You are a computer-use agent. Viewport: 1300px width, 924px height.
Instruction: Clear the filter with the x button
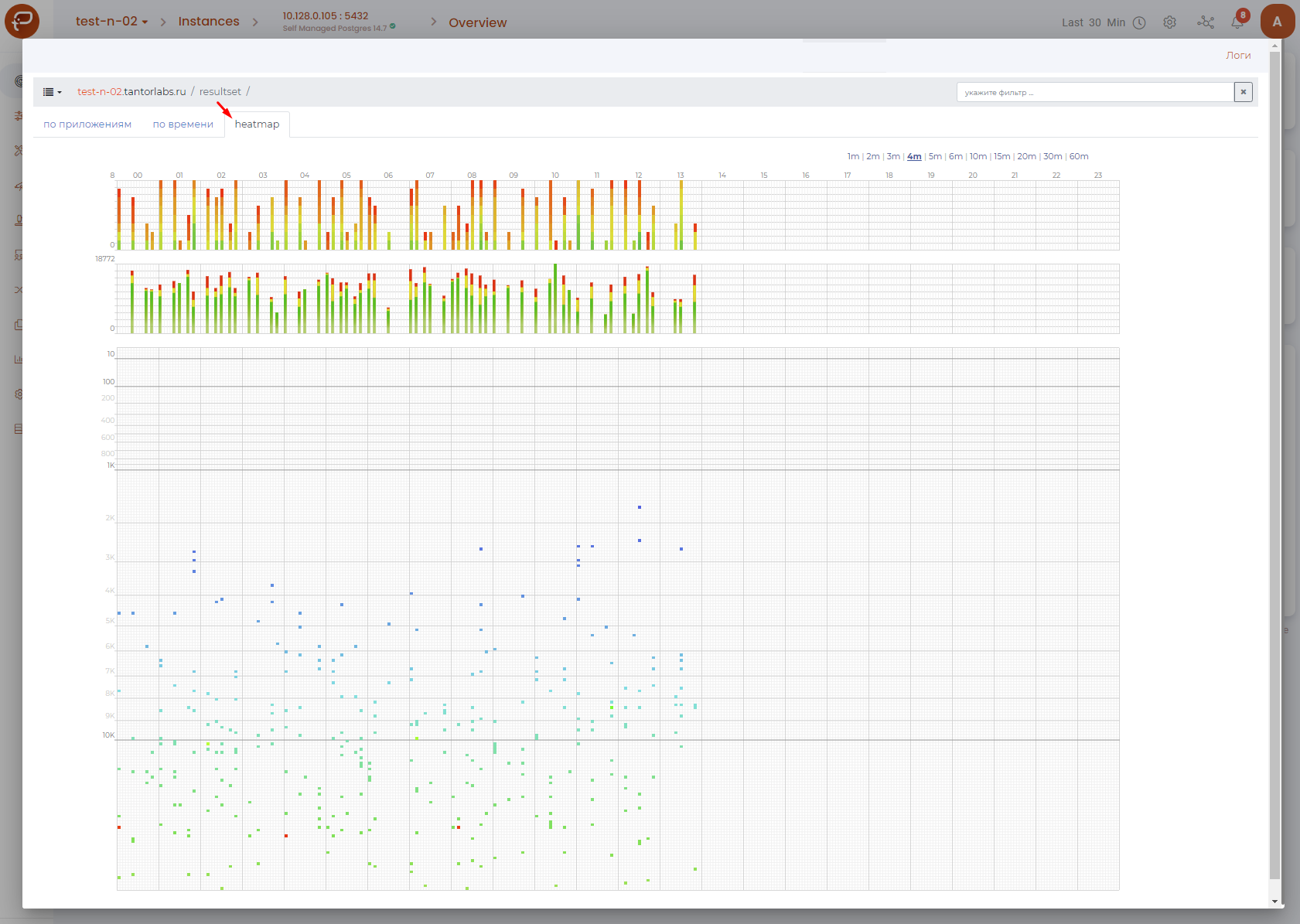point(1243,92)
